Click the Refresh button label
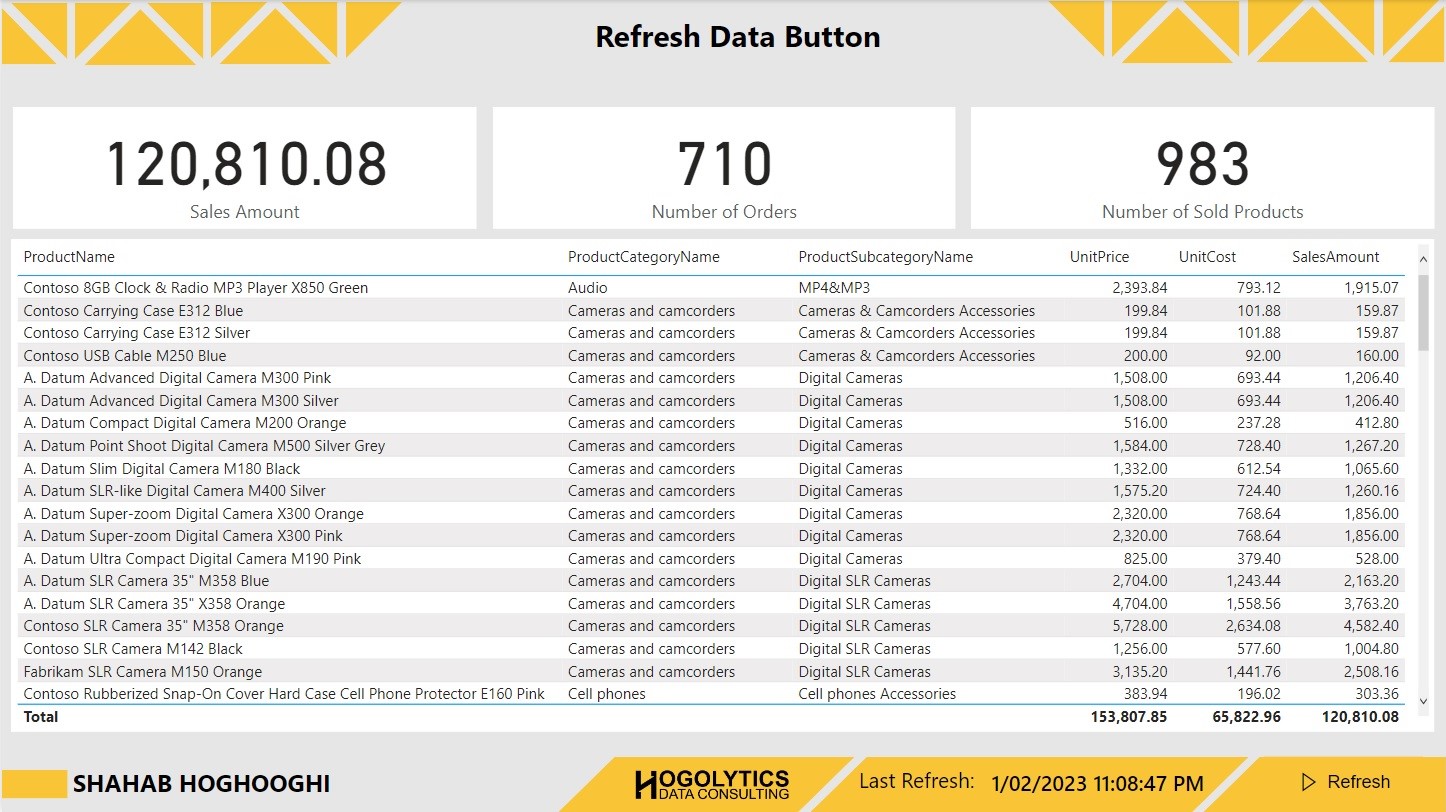Image resolution: width=1446 pixels, height=812 pixels. pos(1359,781)
